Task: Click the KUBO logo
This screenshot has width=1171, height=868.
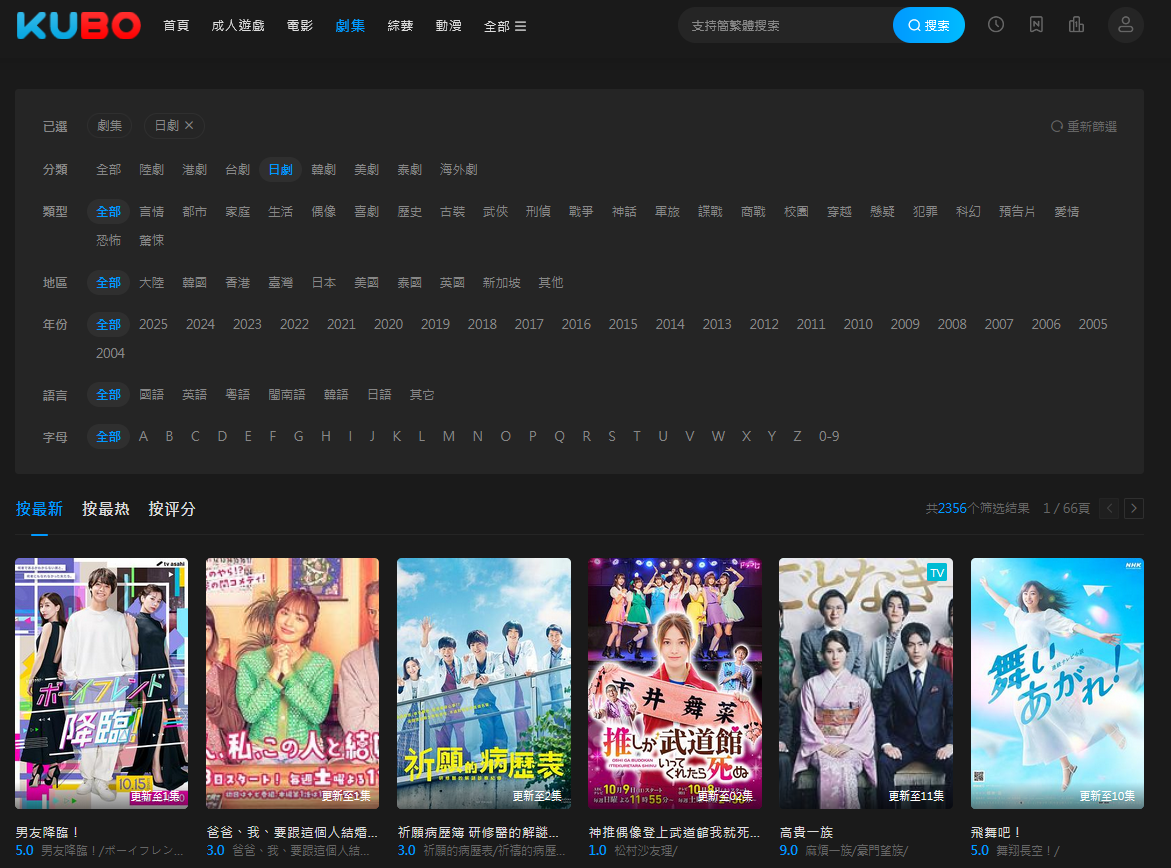Action: click(x=79, y=25)
